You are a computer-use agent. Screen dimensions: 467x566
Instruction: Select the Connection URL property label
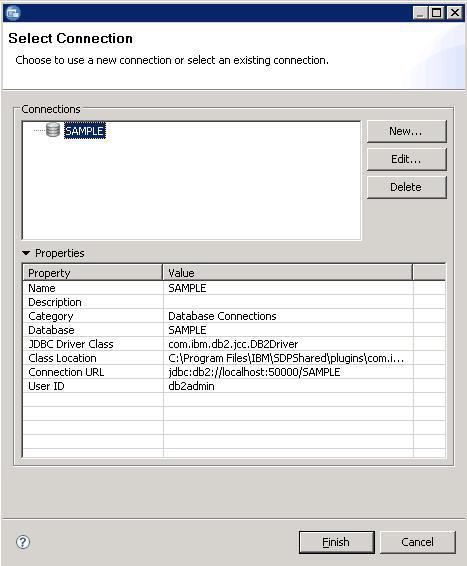click(66, 372)
